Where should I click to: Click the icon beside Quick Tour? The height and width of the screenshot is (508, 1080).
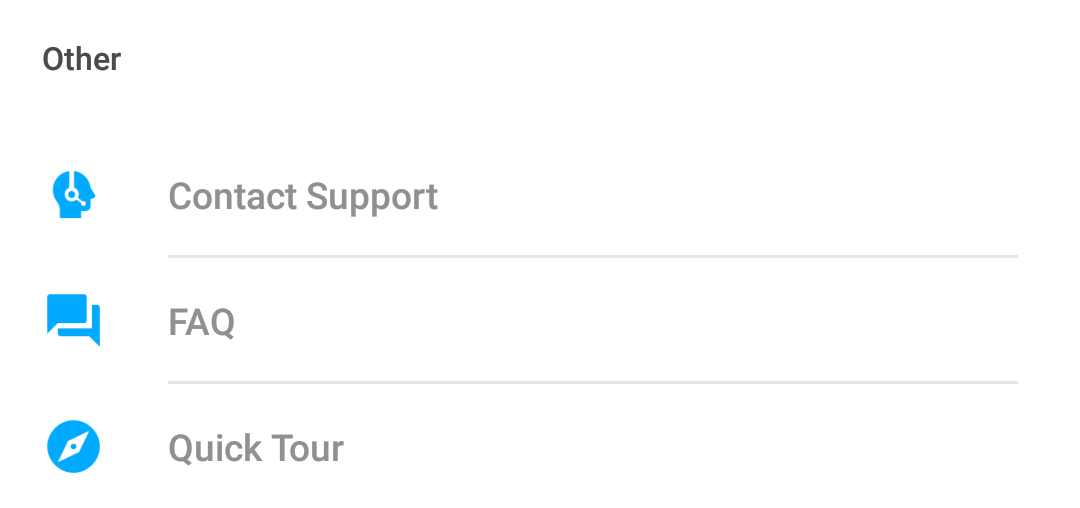74,447
